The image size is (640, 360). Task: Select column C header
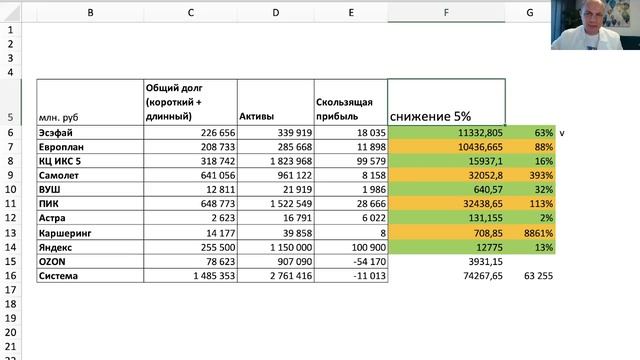[191, 13]
